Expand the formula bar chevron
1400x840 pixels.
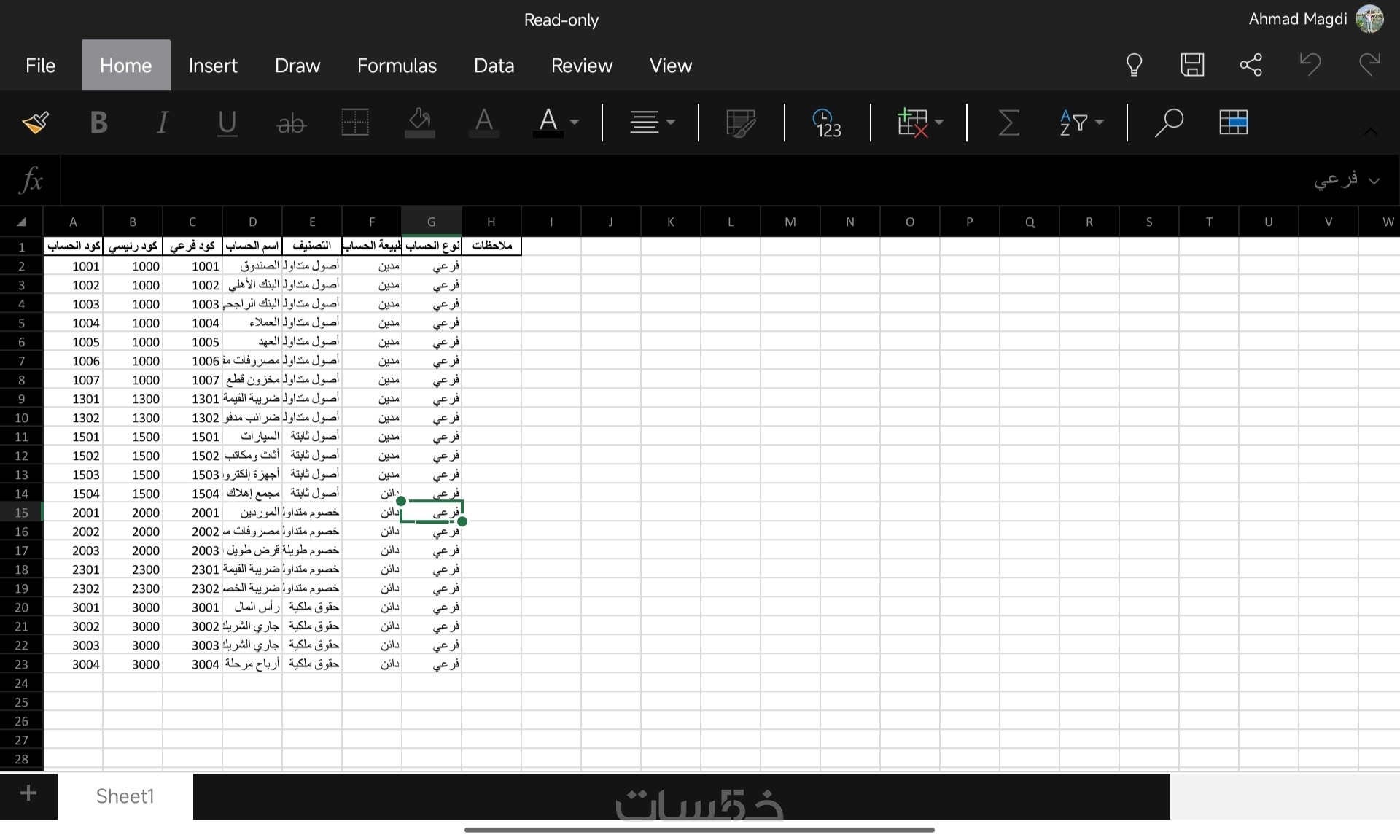pos(1374,181)
